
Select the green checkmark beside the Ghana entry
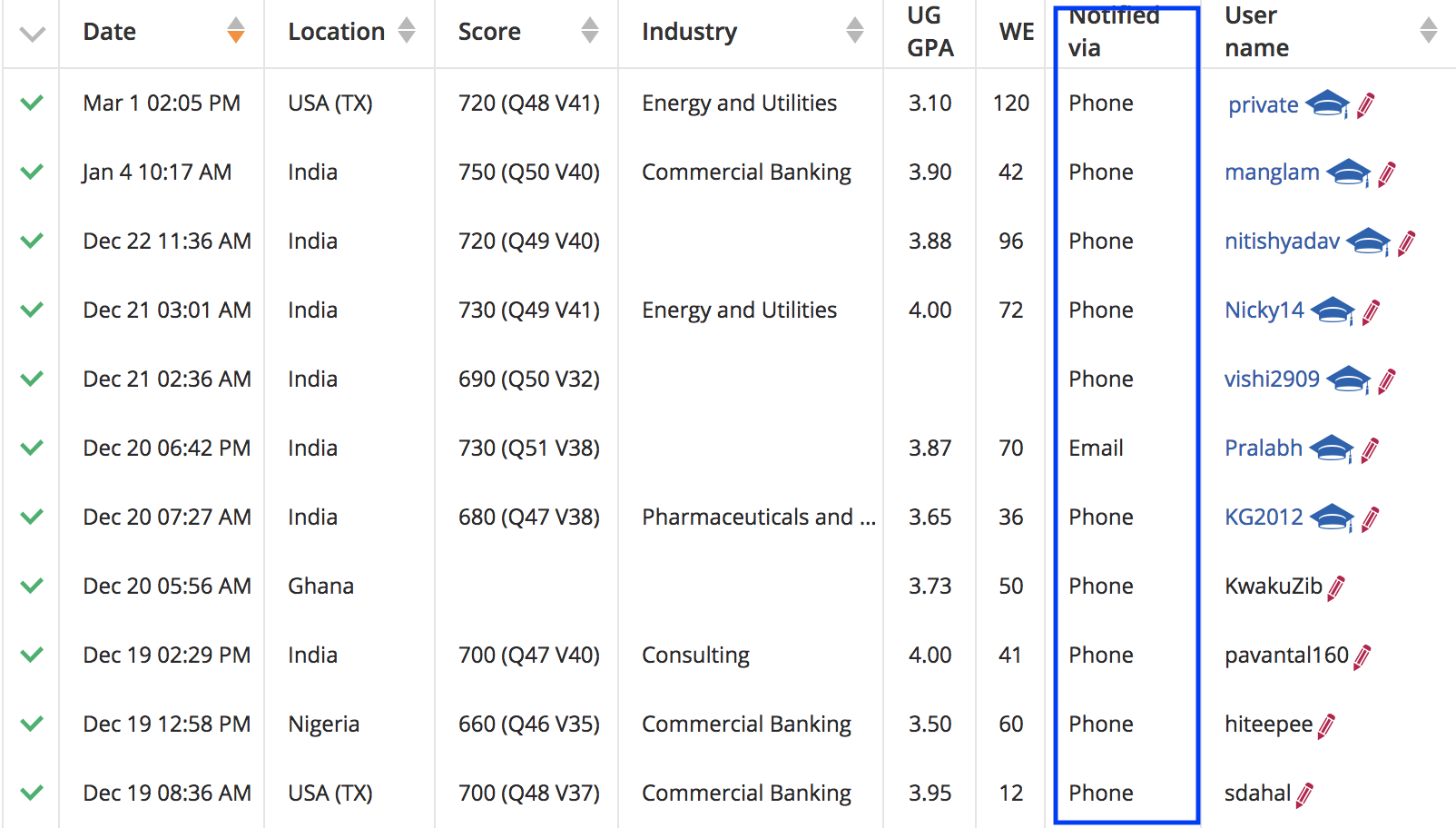tap(30, 586)
